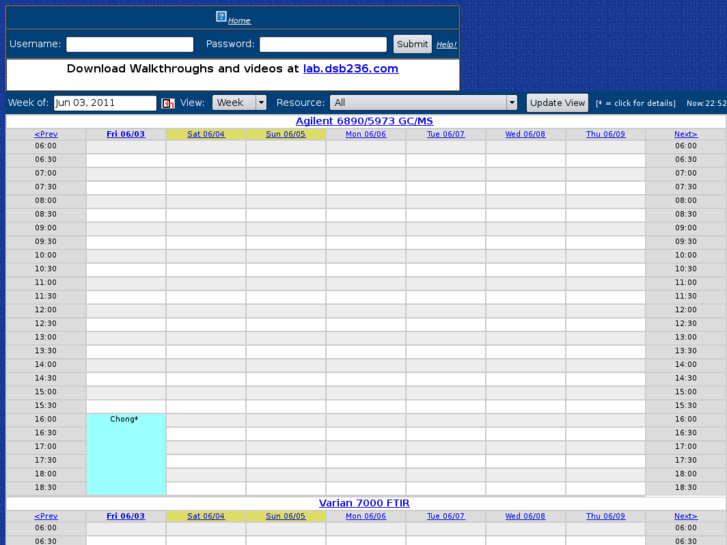
Task: Select Wed 06/08 in Agilent calendar
Action: click(525, 134)
